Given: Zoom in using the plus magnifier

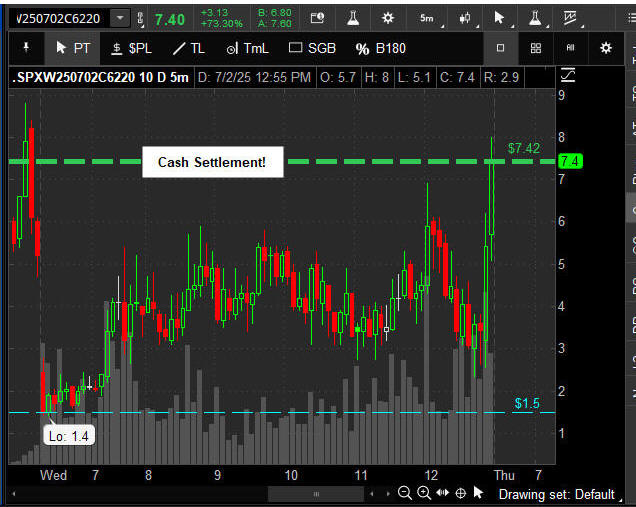Looking at the screenshot, I should [x=424, y=493].
